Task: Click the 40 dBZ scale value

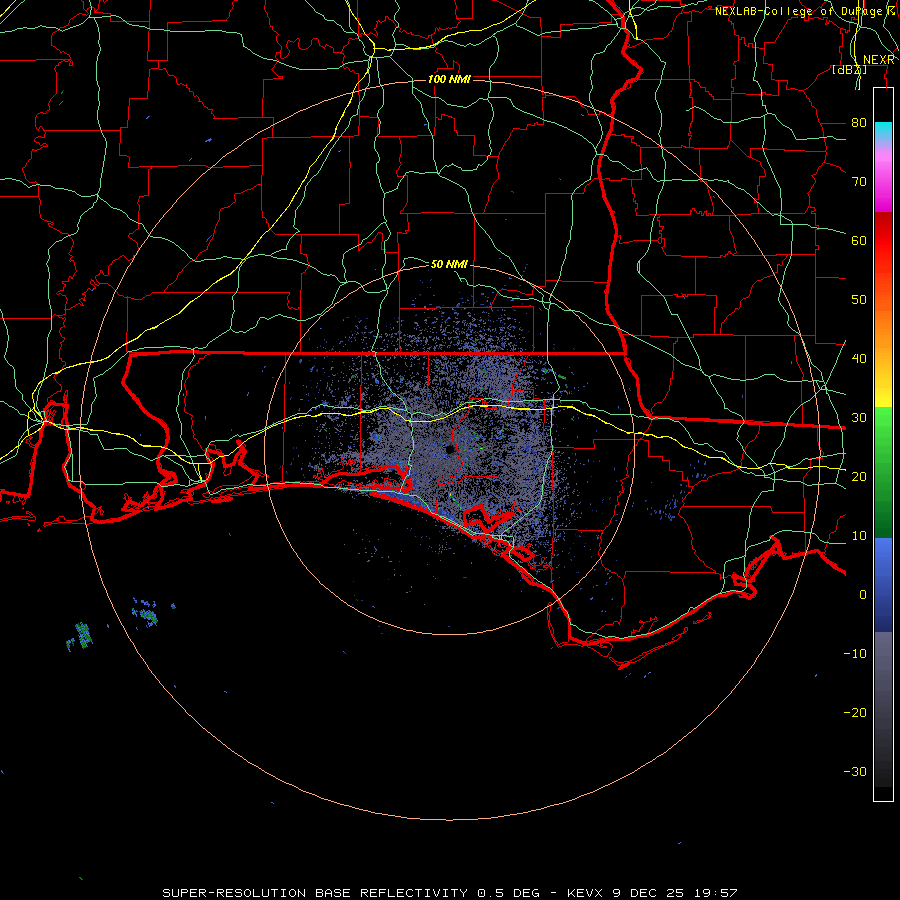Action: [x=859, y=359]
